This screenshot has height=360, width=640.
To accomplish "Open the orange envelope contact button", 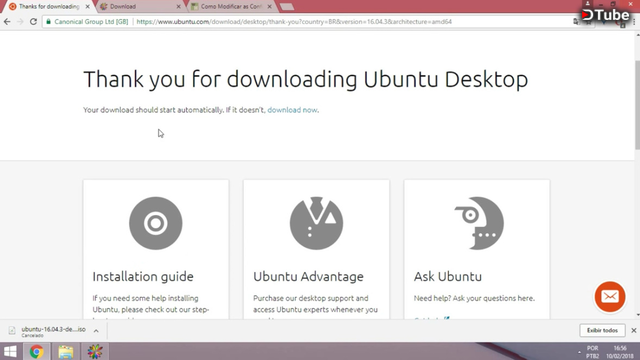I will point(610,297).
